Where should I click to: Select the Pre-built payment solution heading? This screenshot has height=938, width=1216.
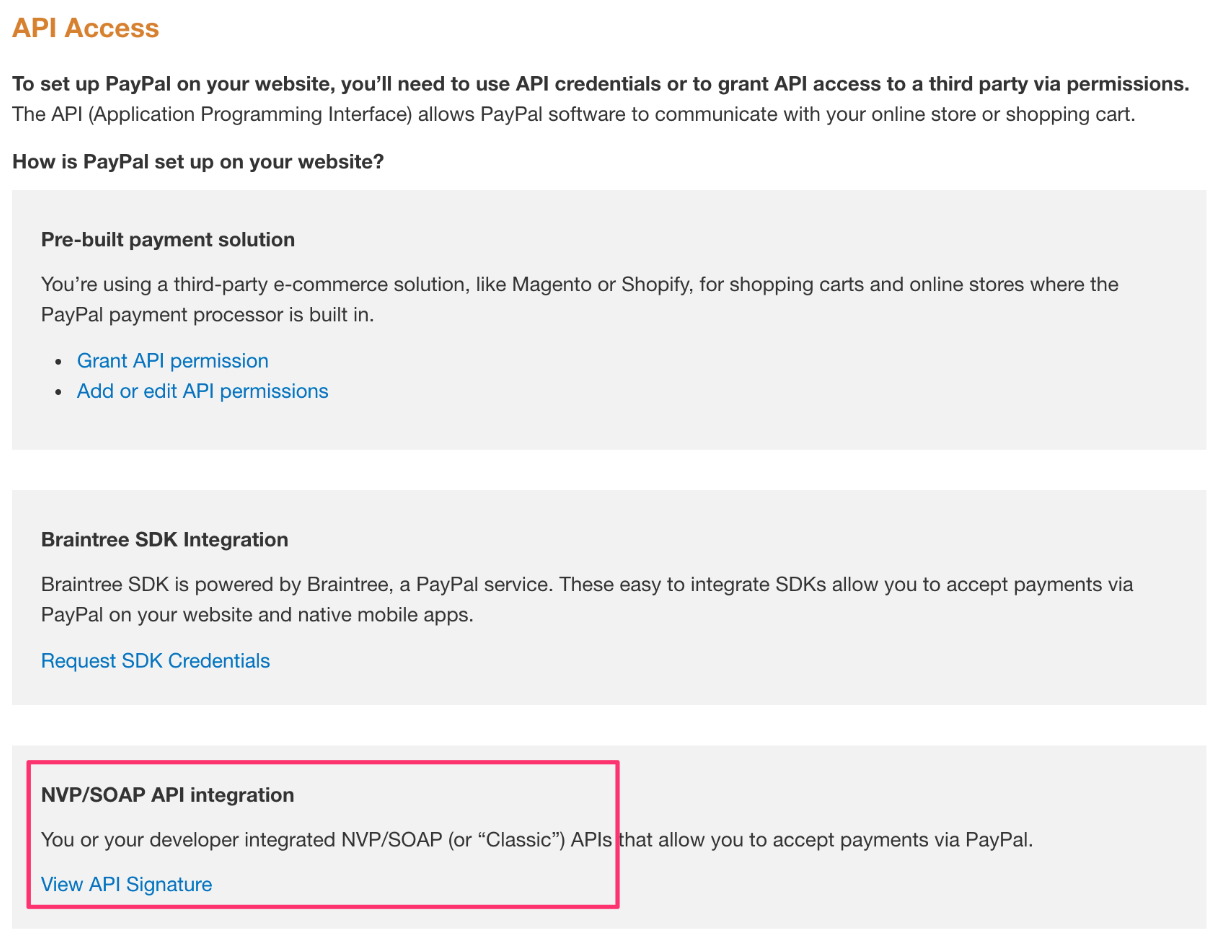pos(168,240)
